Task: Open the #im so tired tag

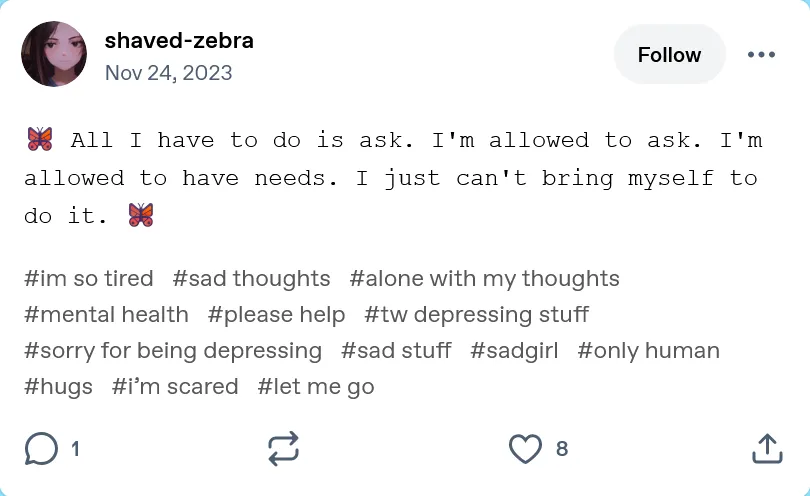Action: (x=89, y=279)
